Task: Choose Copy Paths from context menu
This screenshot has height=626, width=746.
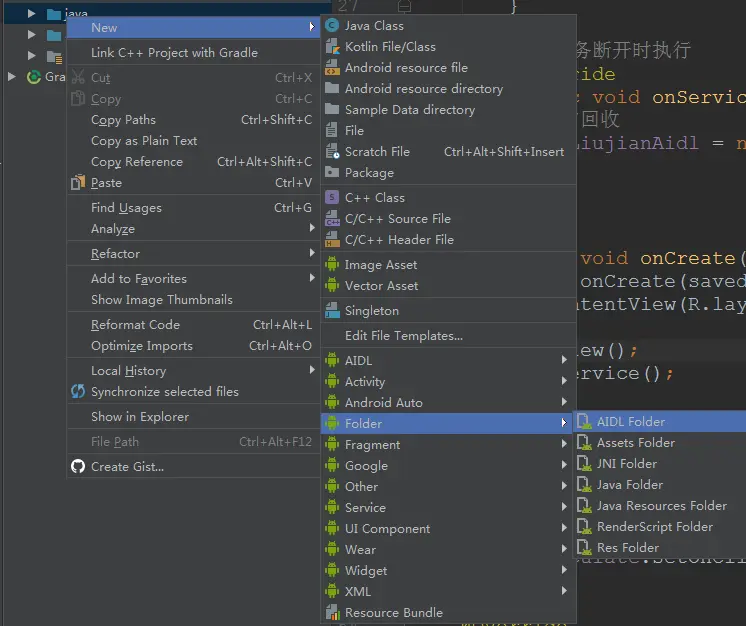Action: [193, 120]
